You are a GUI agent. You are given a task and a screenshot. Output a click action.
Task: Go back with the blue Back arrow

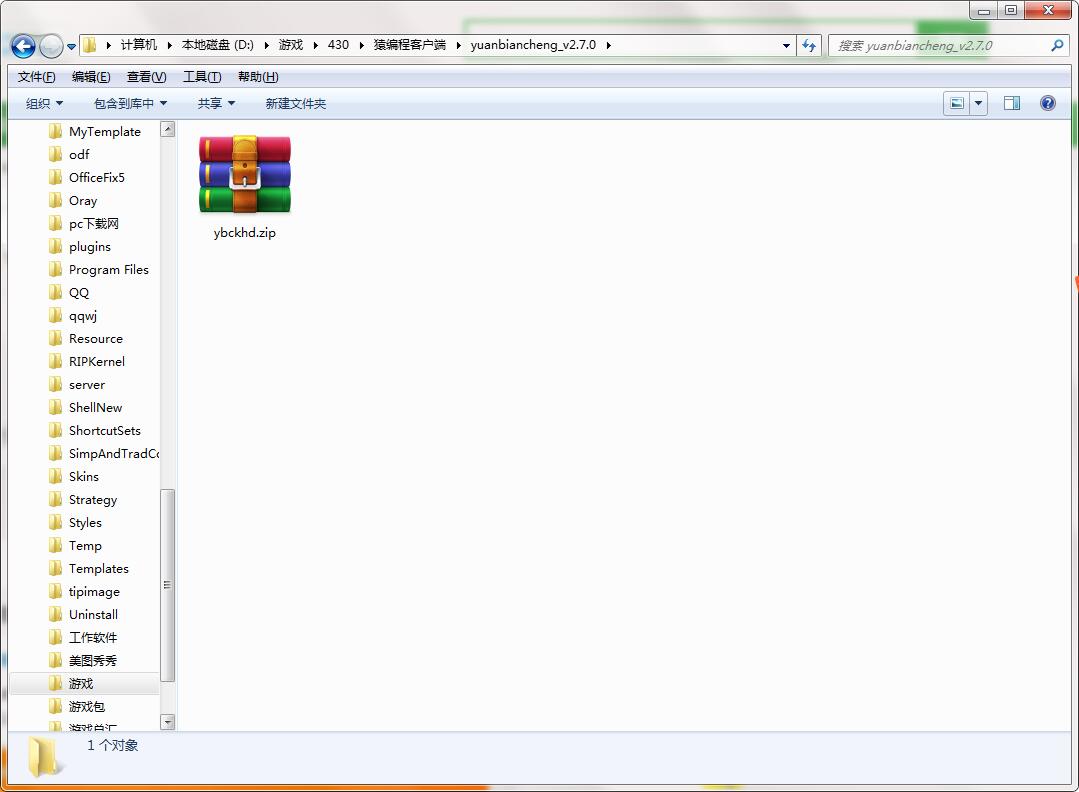(23, 46)
